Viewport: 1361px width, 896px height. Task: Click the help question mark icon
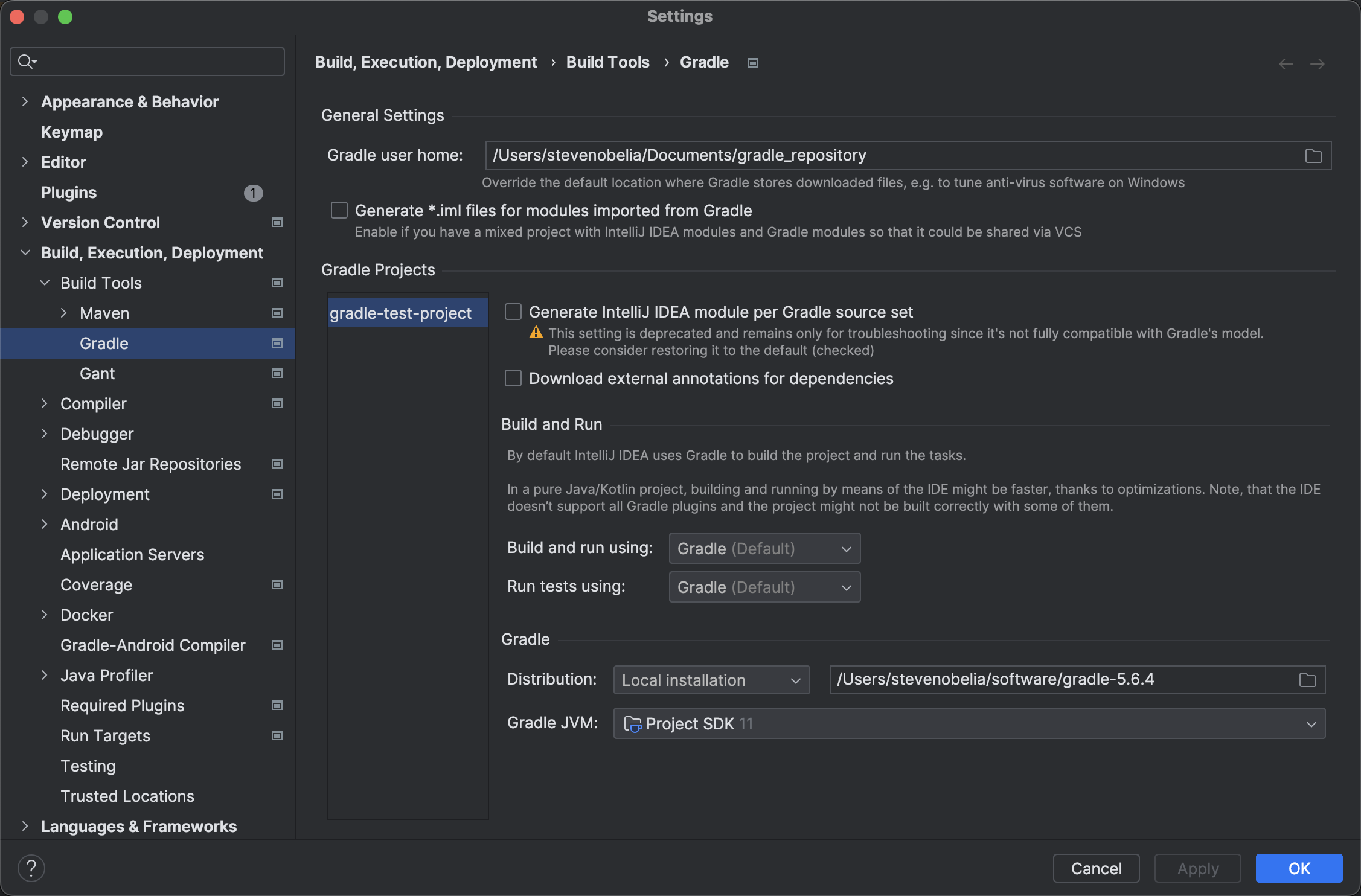31,868
